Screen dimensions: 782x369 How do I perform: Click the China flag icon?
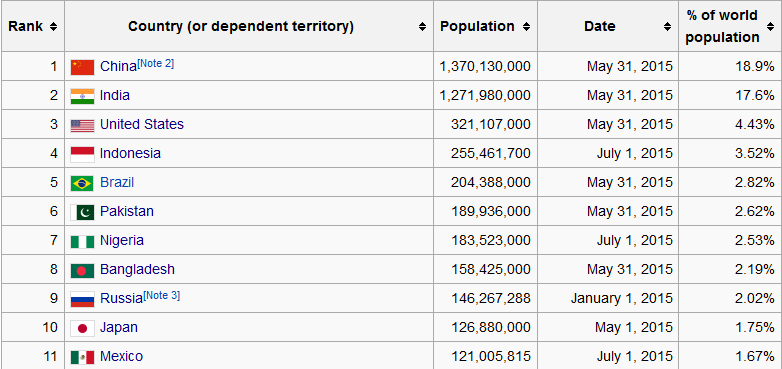82,67
